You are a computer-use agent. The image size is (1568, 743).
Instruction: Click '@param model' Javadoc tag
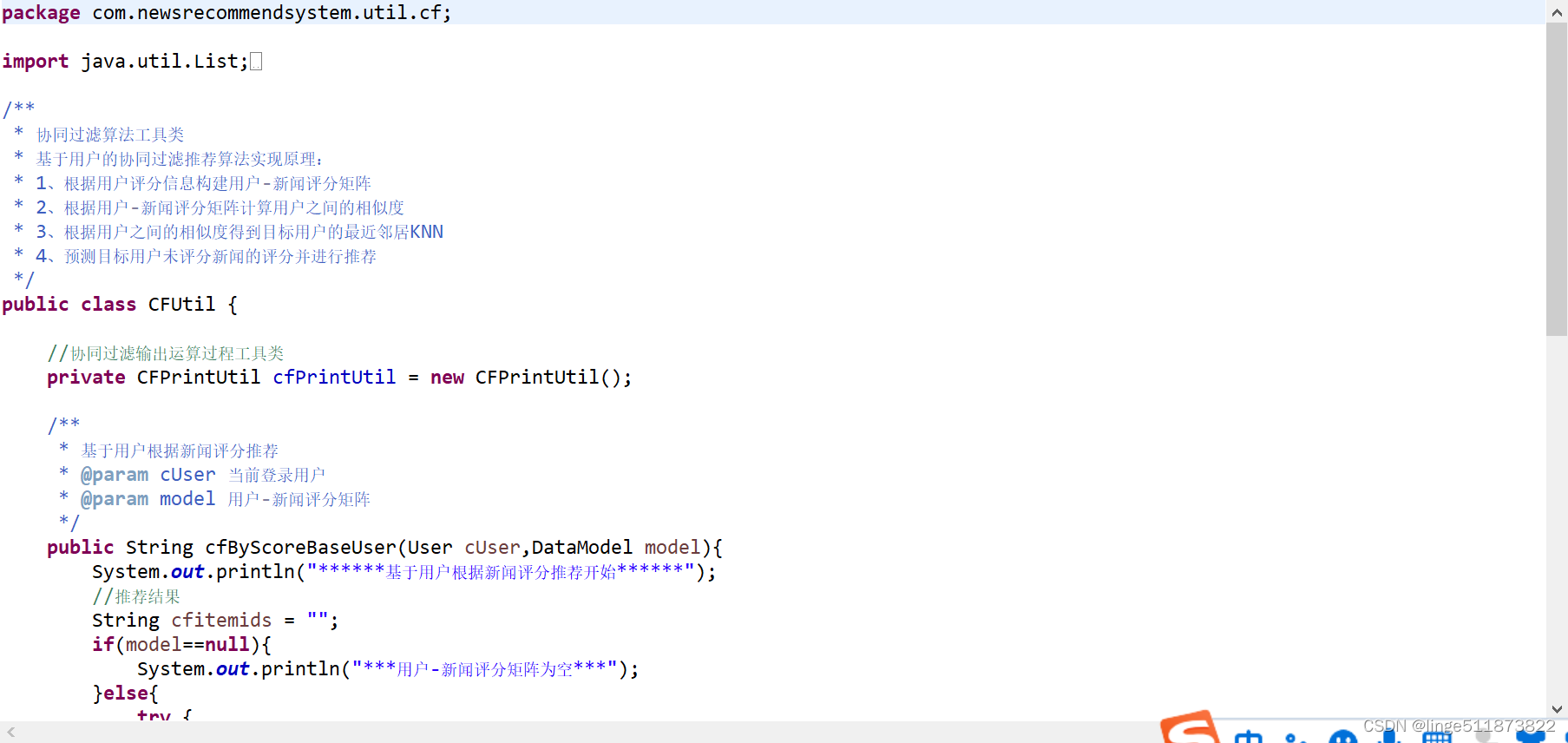pyautogui.click(x=148, y=499)
